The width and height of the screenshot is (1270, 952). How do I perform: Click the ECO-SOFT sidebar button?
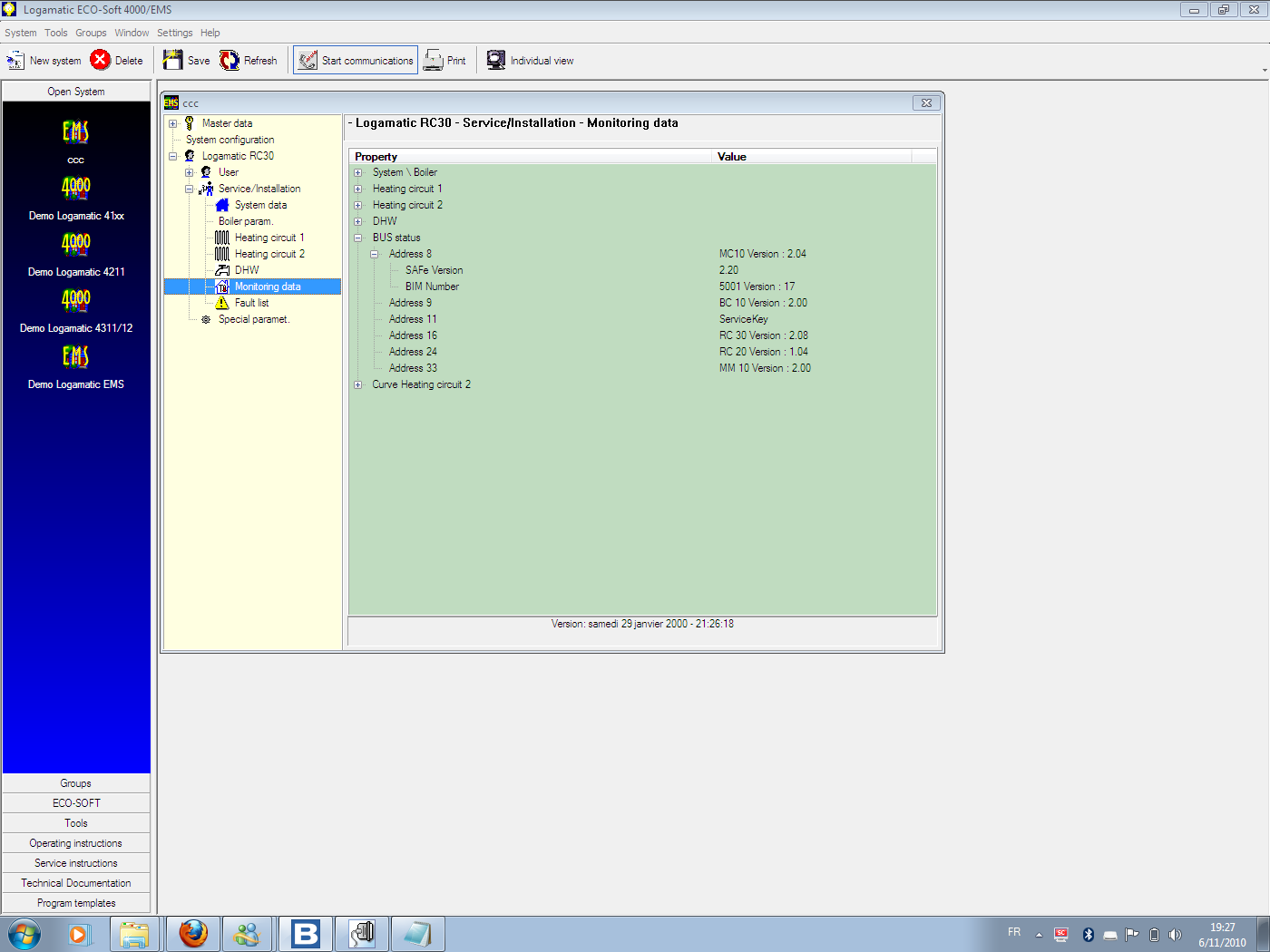[x=76, y=803]
